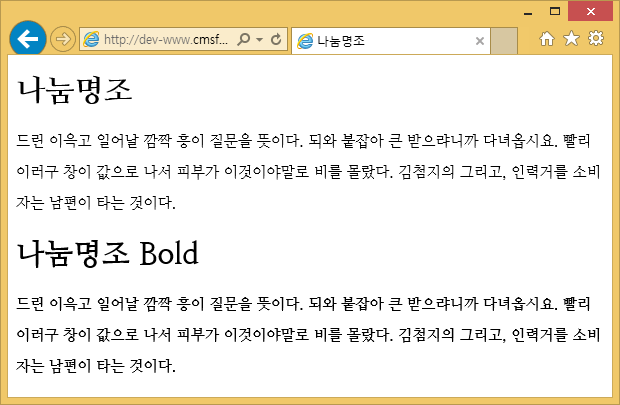
Task: Click '드린 이윽고' in the first paragraph
Action: pos(54,140)
